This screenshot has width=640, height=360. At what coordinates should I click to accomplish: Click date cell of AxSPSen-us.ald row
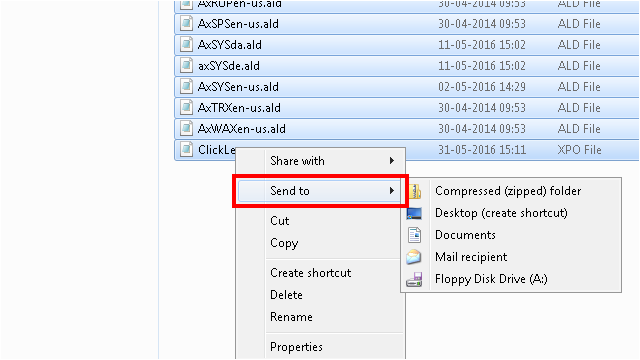point(482,24)
